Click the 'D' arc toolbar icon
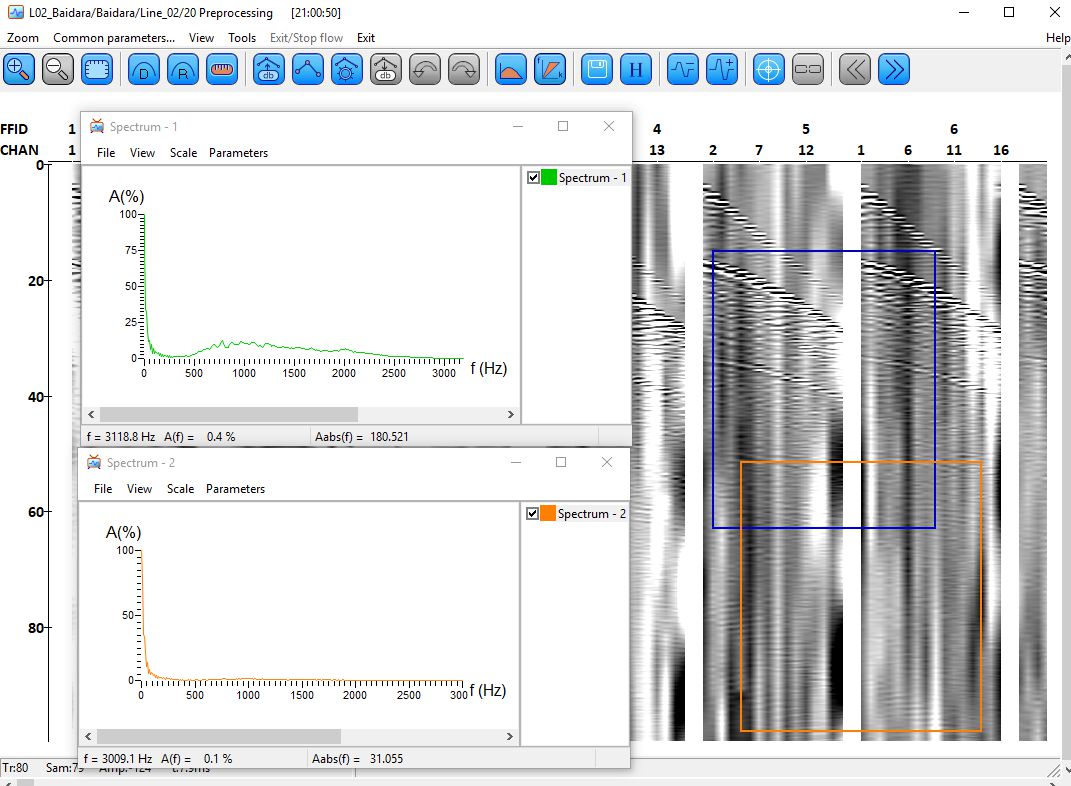The width and height of the screenshot is (1071, 786). click(143, 69)
